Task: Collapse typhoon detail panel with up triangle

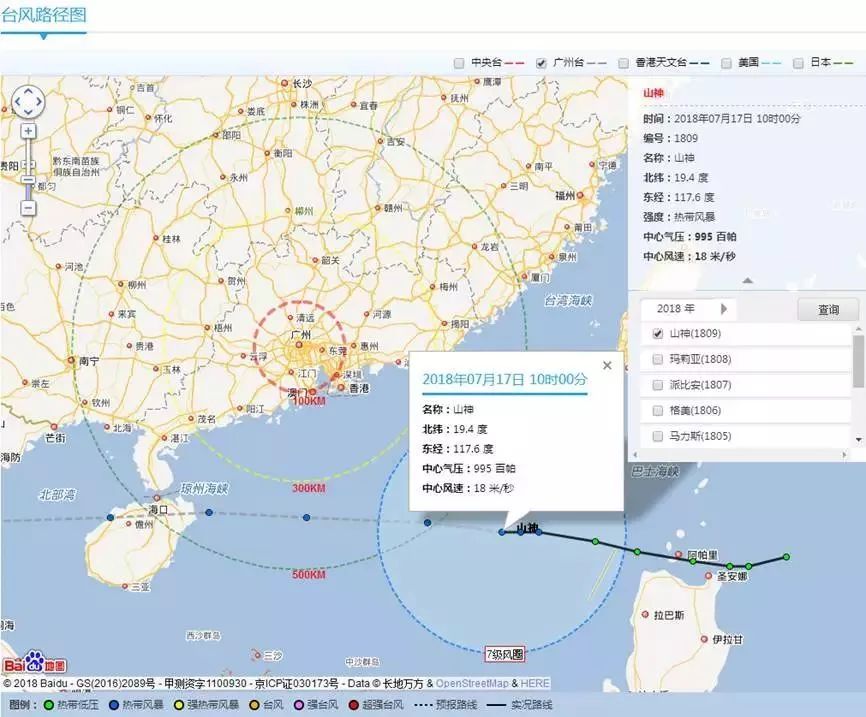Action: click(747, 281)
